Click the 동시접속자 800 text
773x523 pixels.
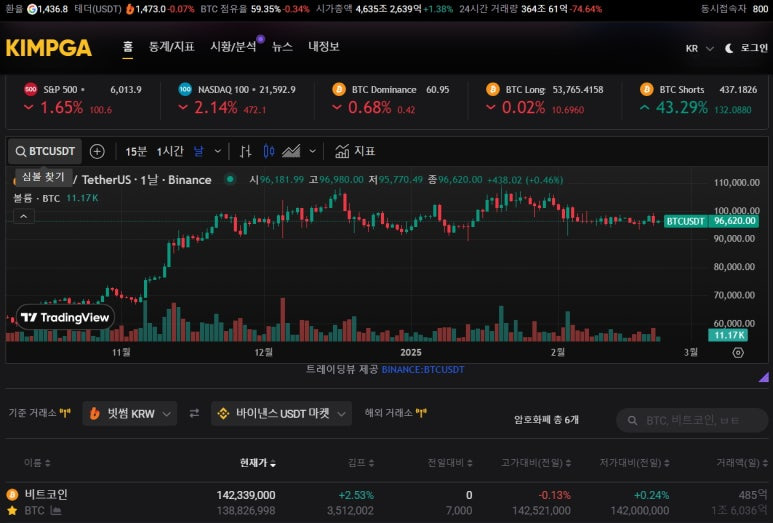point(734,9)
